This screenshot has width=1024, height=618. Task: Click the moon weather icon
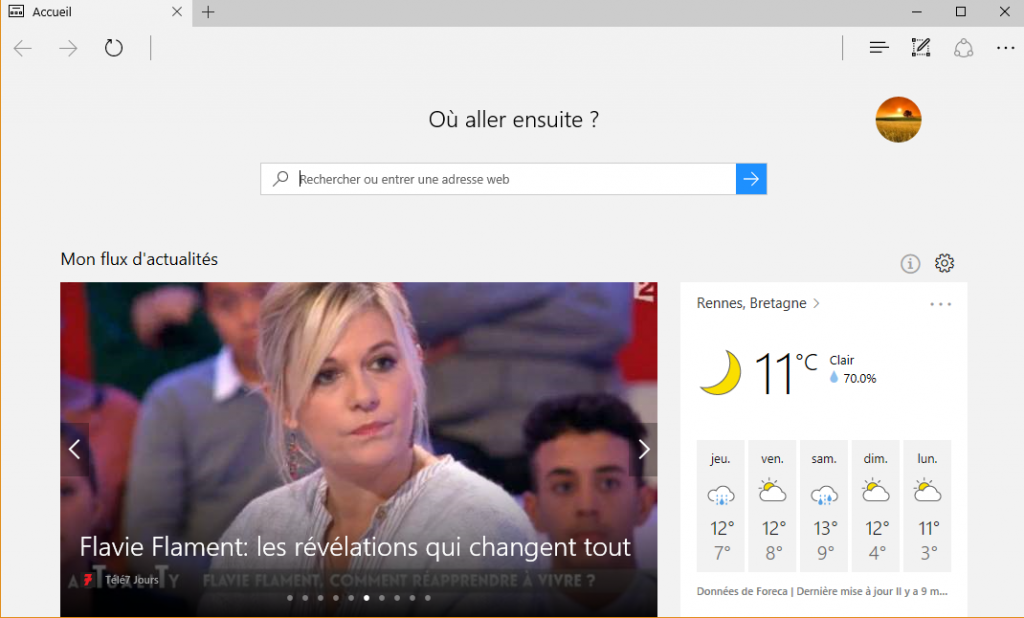pos(721,372)
